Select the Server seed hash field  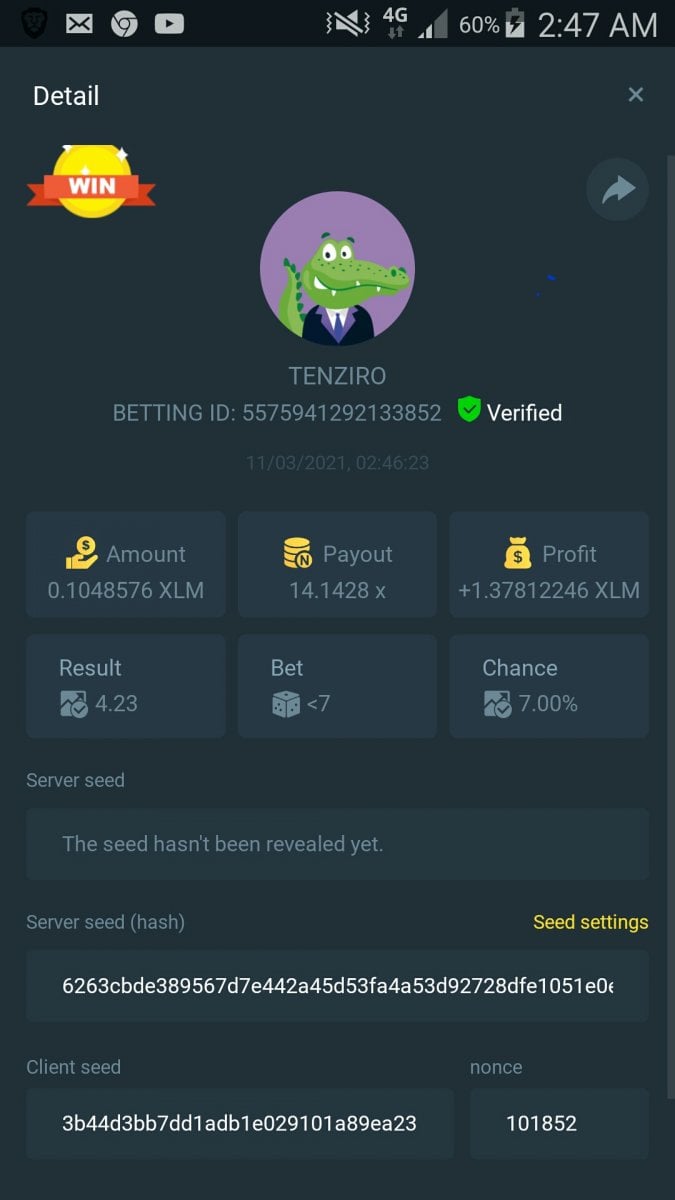click(x=337, y=986)
